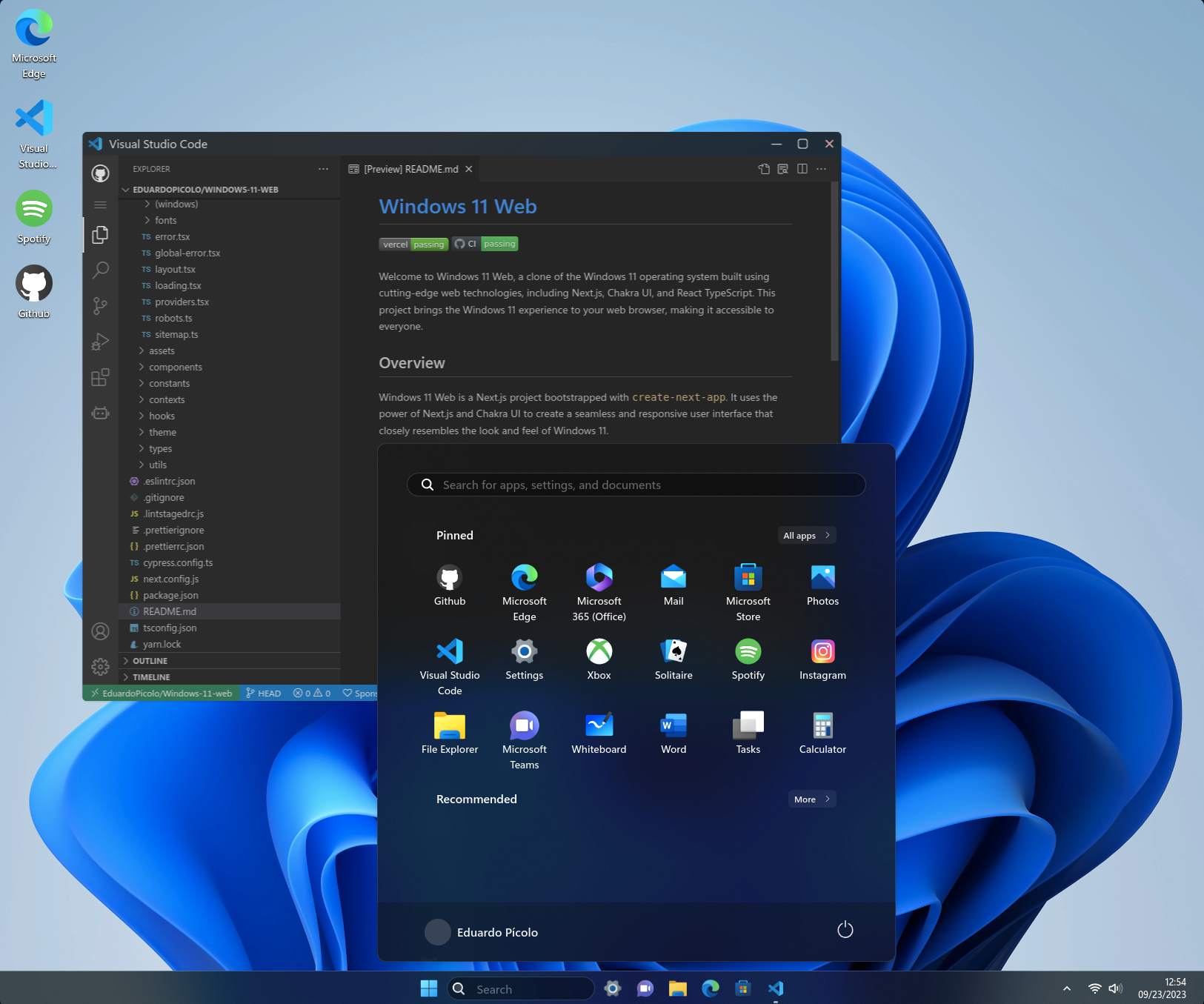Image resolution: width=1204 pixels, height=1004 pixels.
Task: Click the power button in Start menu
Action: [x=845, y=929]
